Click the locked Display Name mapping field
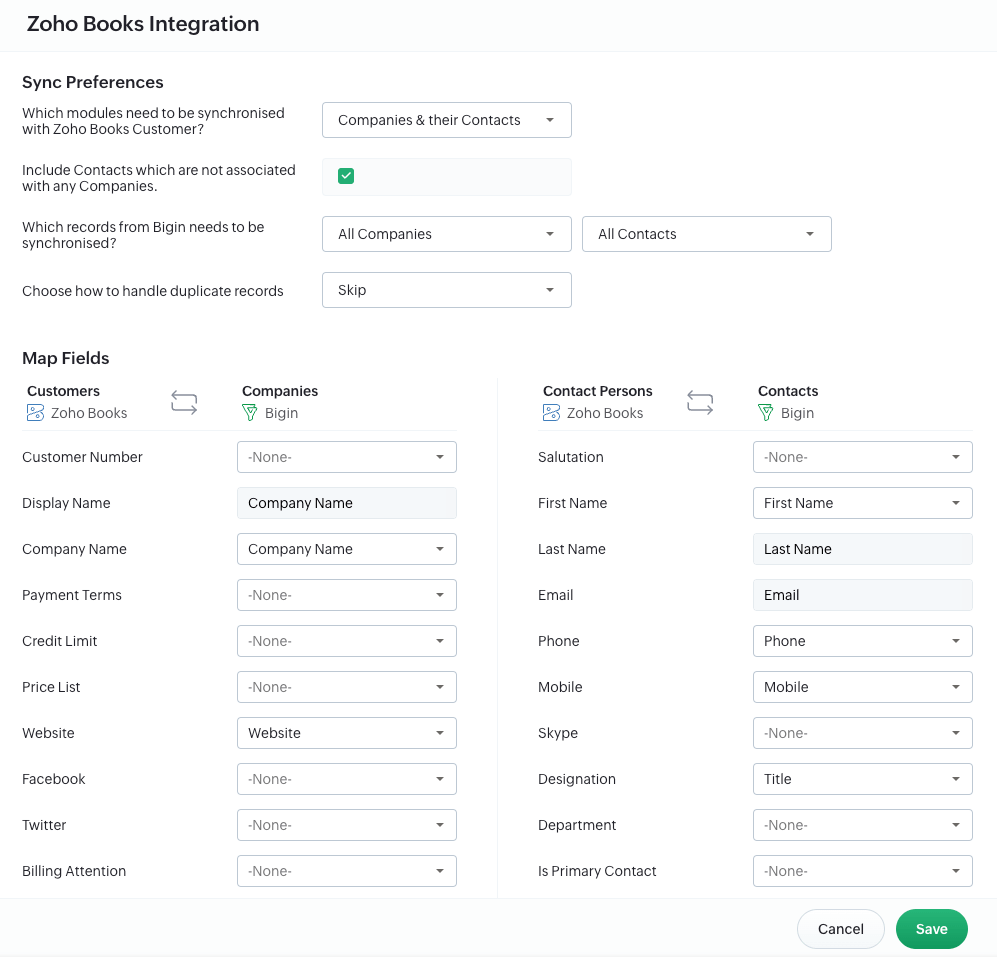The width and height of the screenshot is (997, 957). point(346,503)
